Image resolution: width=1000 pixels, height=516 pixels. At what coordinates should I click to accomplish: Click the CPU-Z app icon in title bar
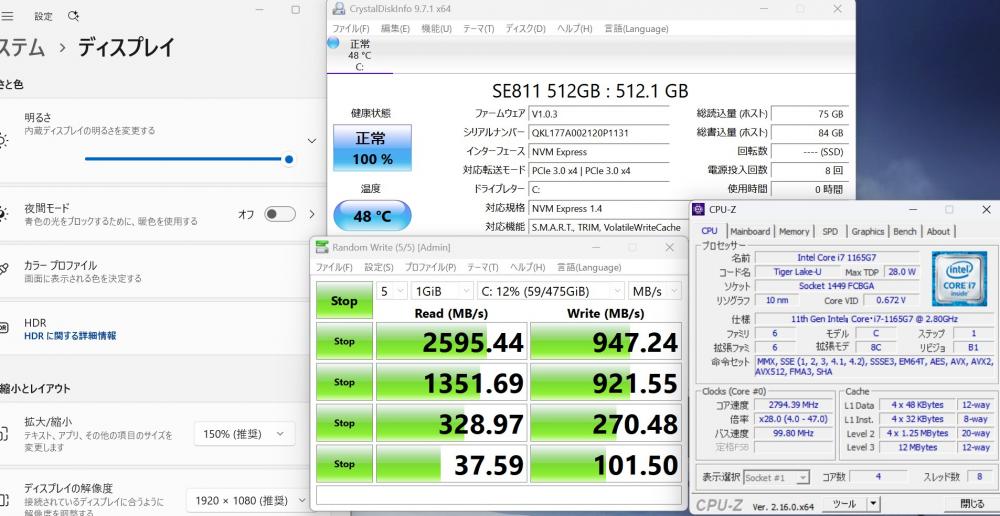point(698,210)
